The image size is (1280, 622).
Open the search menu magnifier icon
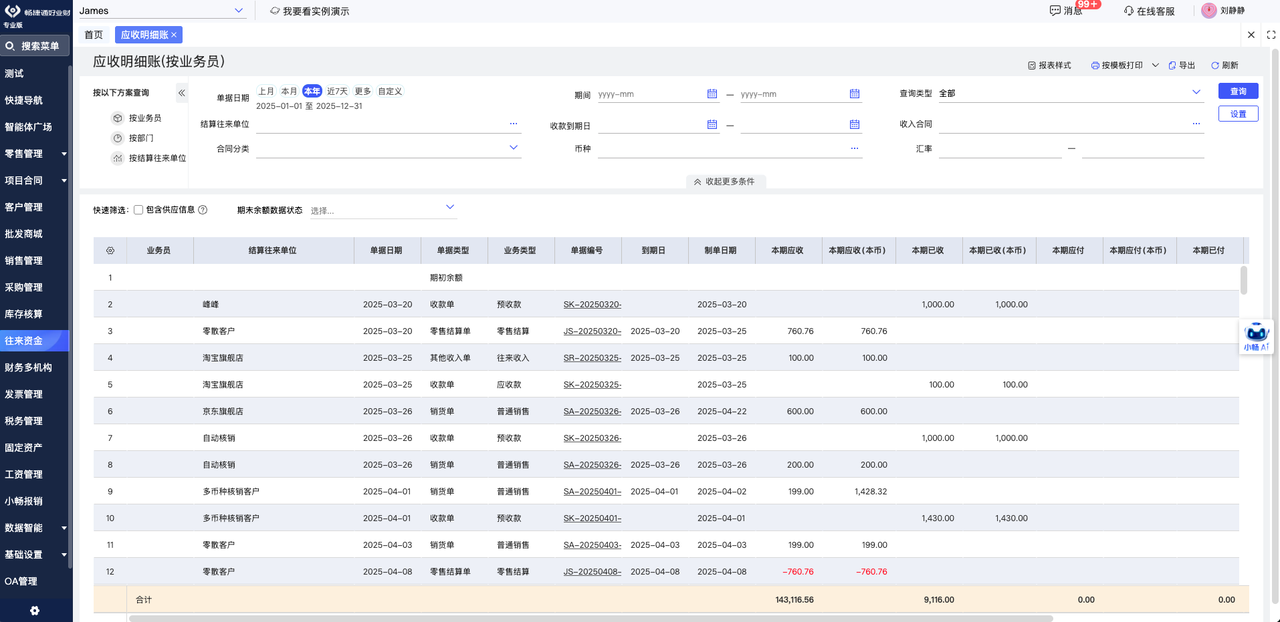pos(10,46)
